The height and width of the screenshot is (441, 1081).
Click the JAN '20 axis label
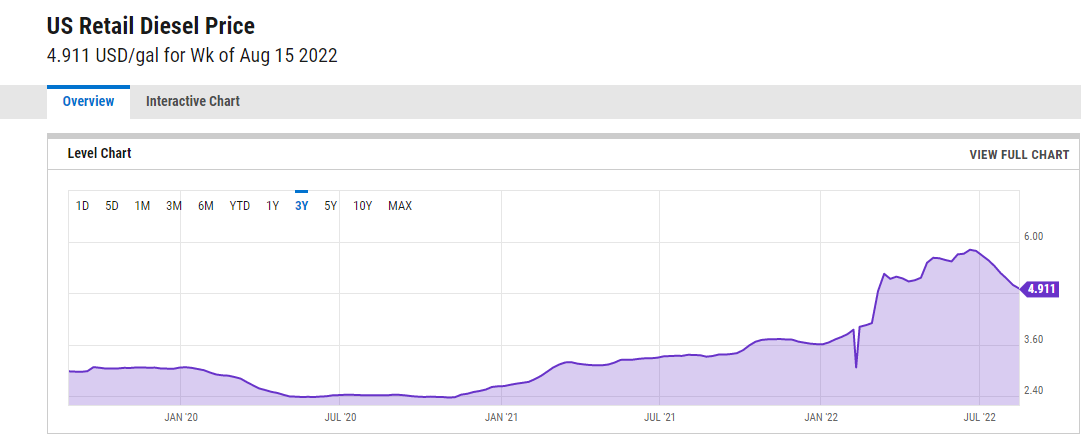click(181, 417)
